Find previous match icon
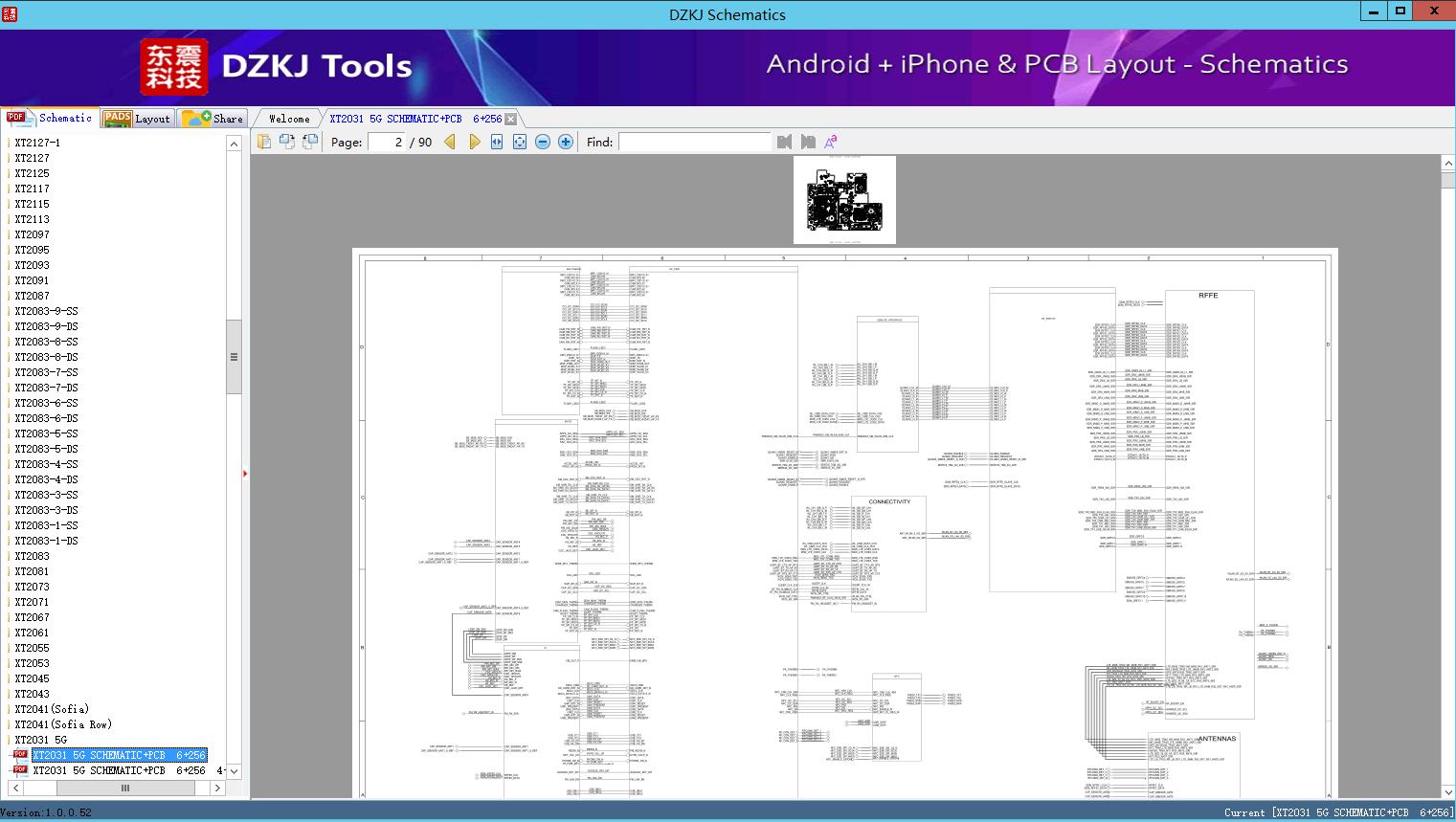Screen dimensions: 1456x822 click(x=785, y=142)
